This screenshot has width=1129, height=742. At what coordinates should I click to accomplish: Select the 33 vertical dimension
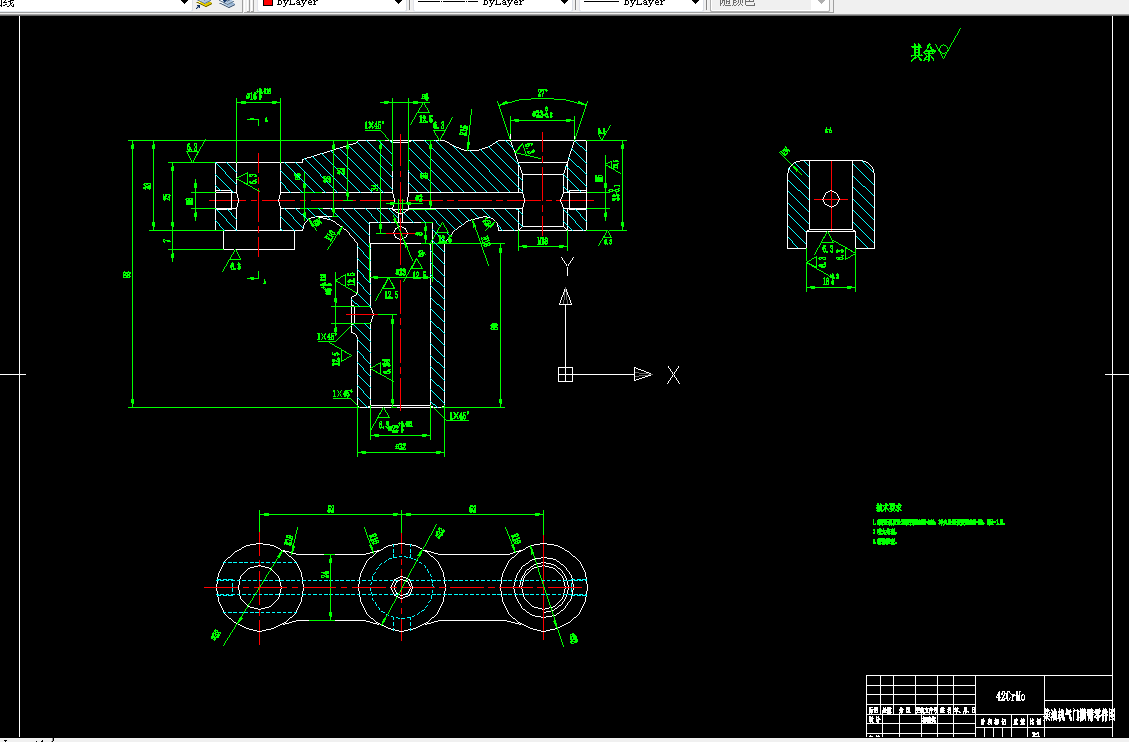[148, 186]
